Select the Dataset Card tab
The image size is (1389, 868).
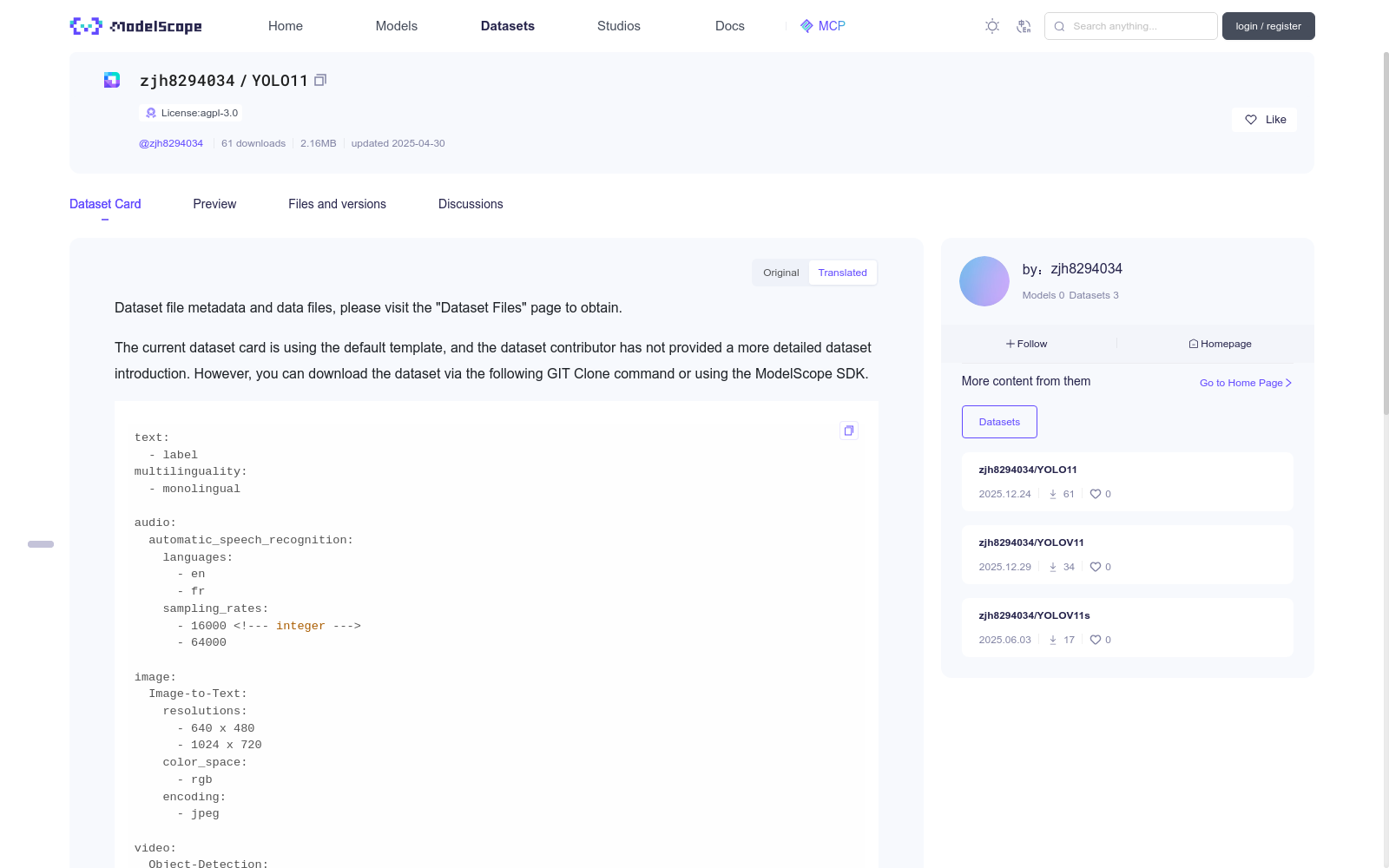(105, 204)
